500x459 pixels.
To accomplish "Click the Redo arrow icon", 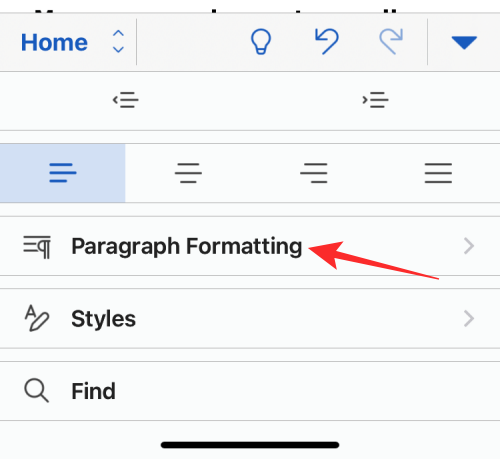I will click(391, 41).
